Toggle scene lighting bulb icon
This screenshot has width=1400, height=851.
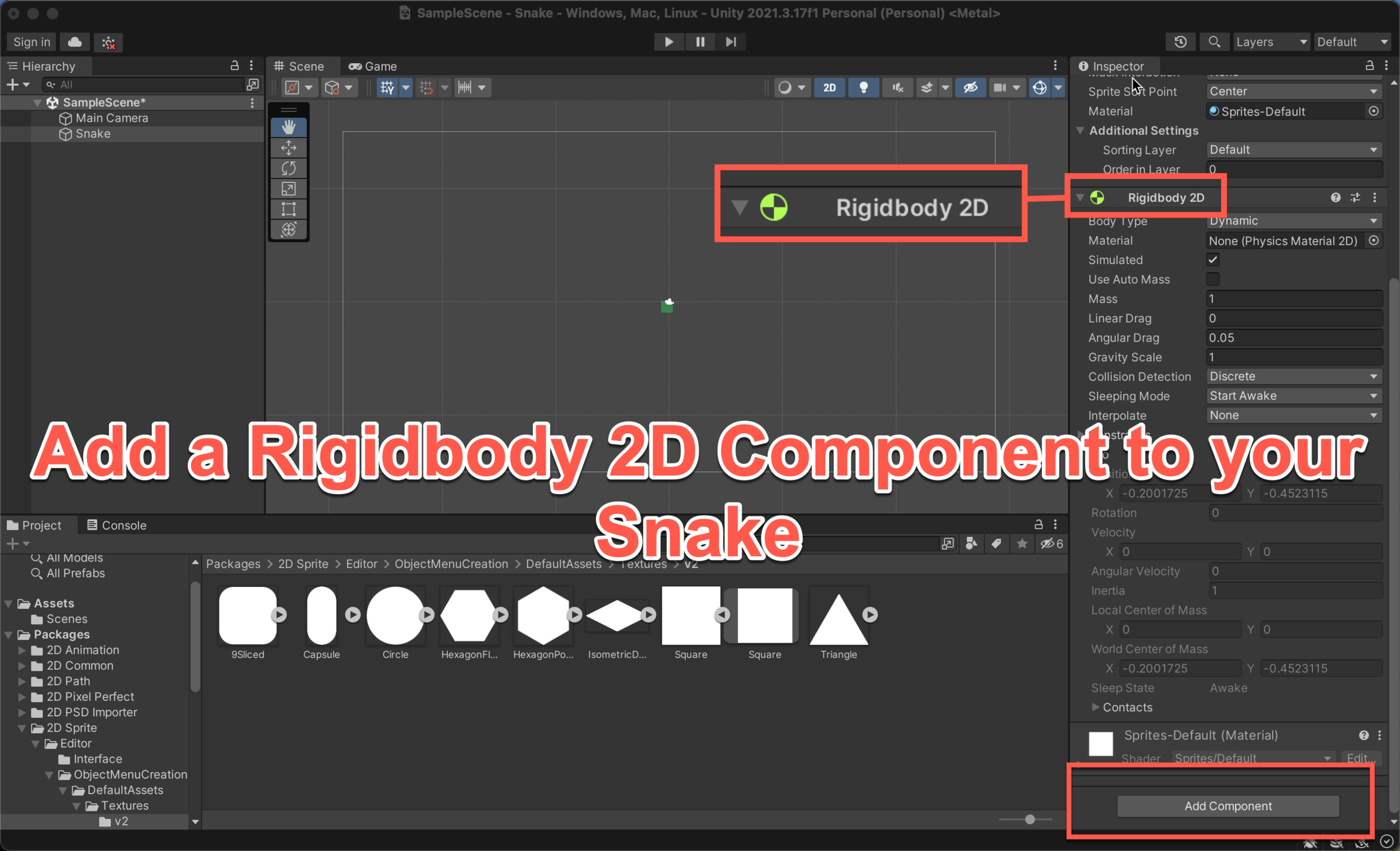point(863,88)
